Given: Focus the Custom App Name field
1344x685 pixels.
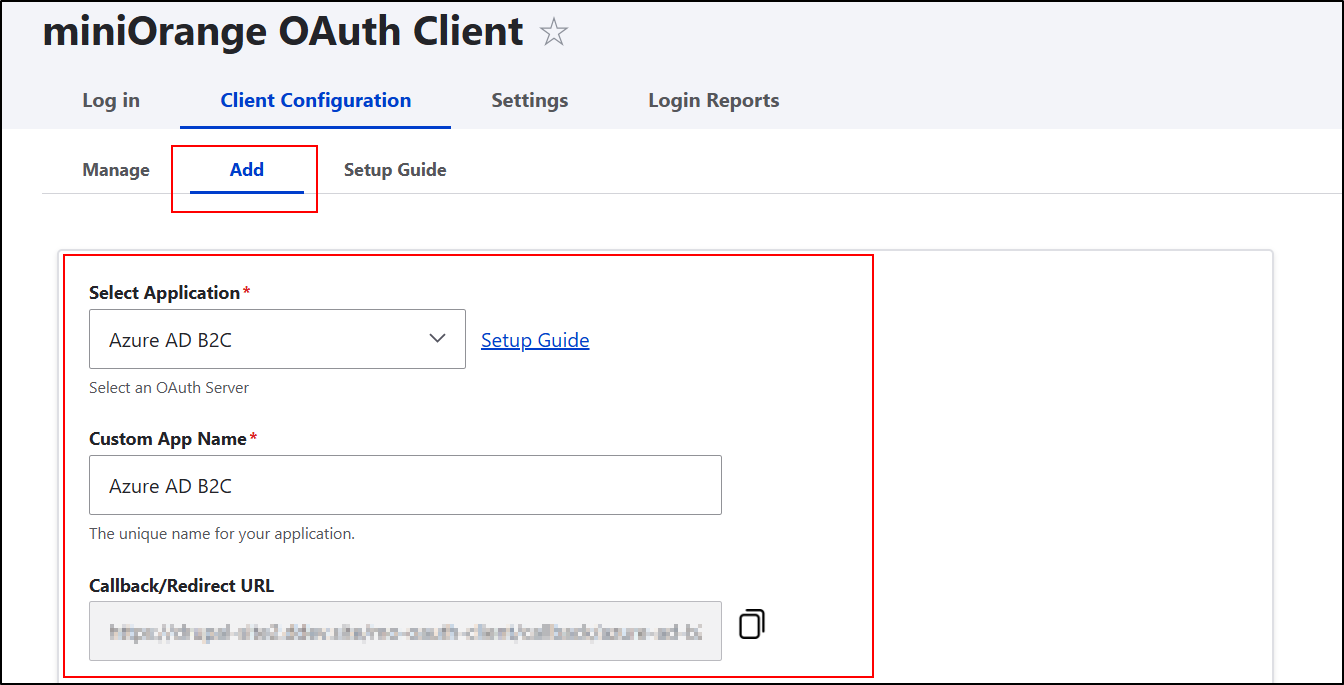Looking at the screenshot, I should pyautogui.click(x=405, y=485).
